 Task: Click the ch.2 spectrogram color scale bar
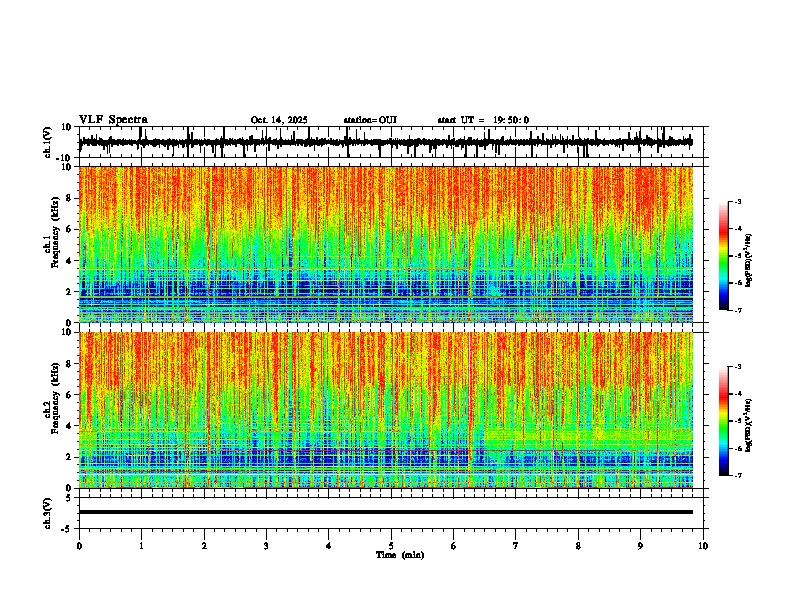tap(724, 421)
